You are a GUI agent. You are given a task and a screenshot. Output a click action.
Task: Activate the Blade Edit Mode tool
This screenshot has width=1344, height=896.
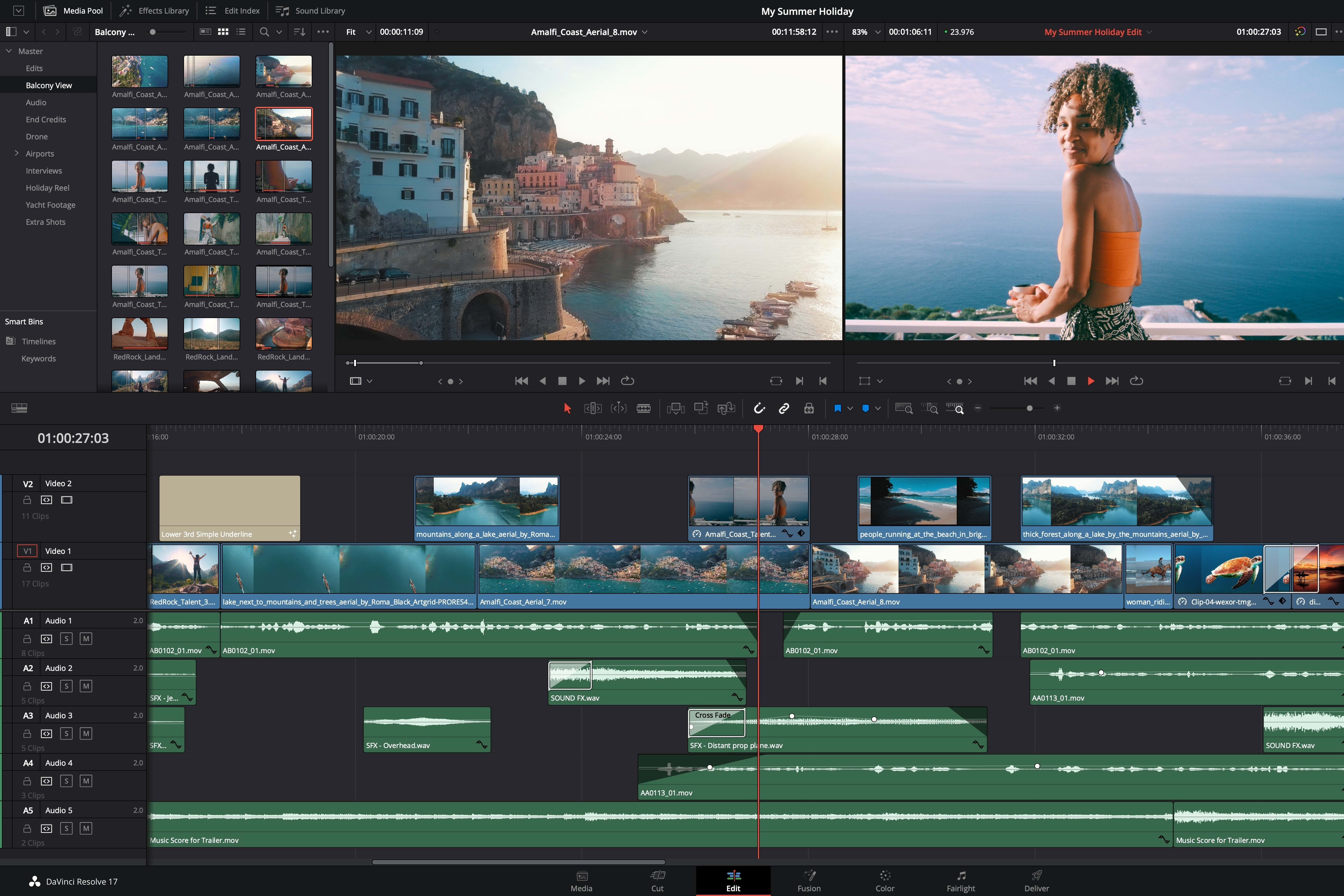point(643,408)
